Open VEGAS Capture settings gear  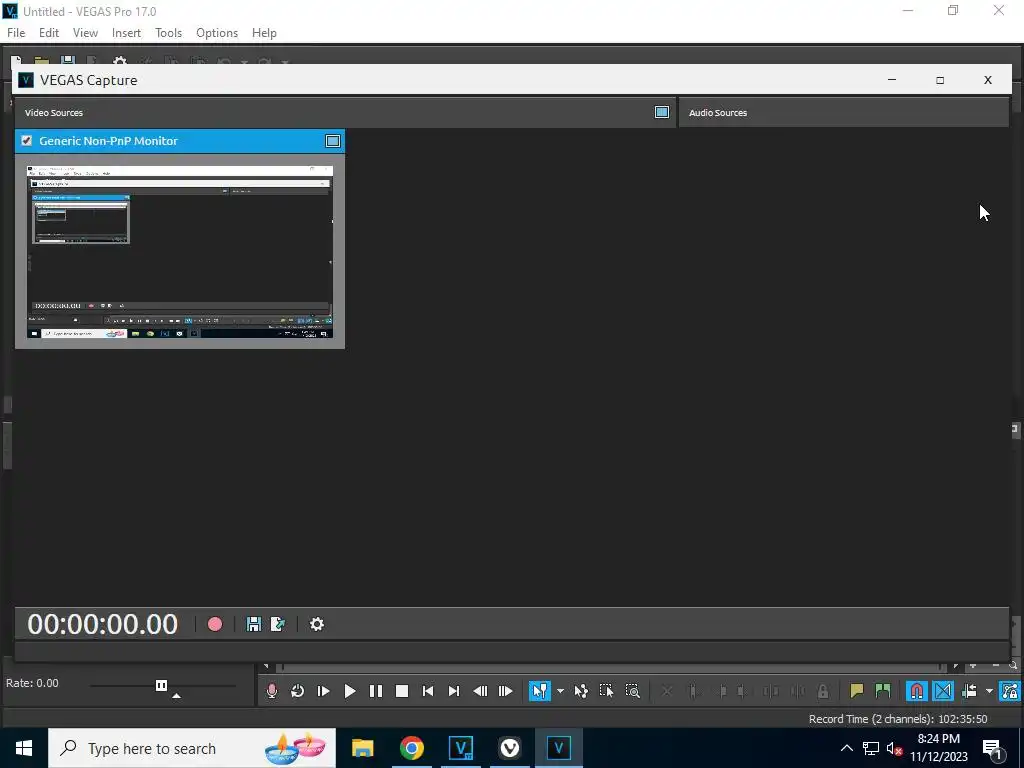tap(317, 624)
